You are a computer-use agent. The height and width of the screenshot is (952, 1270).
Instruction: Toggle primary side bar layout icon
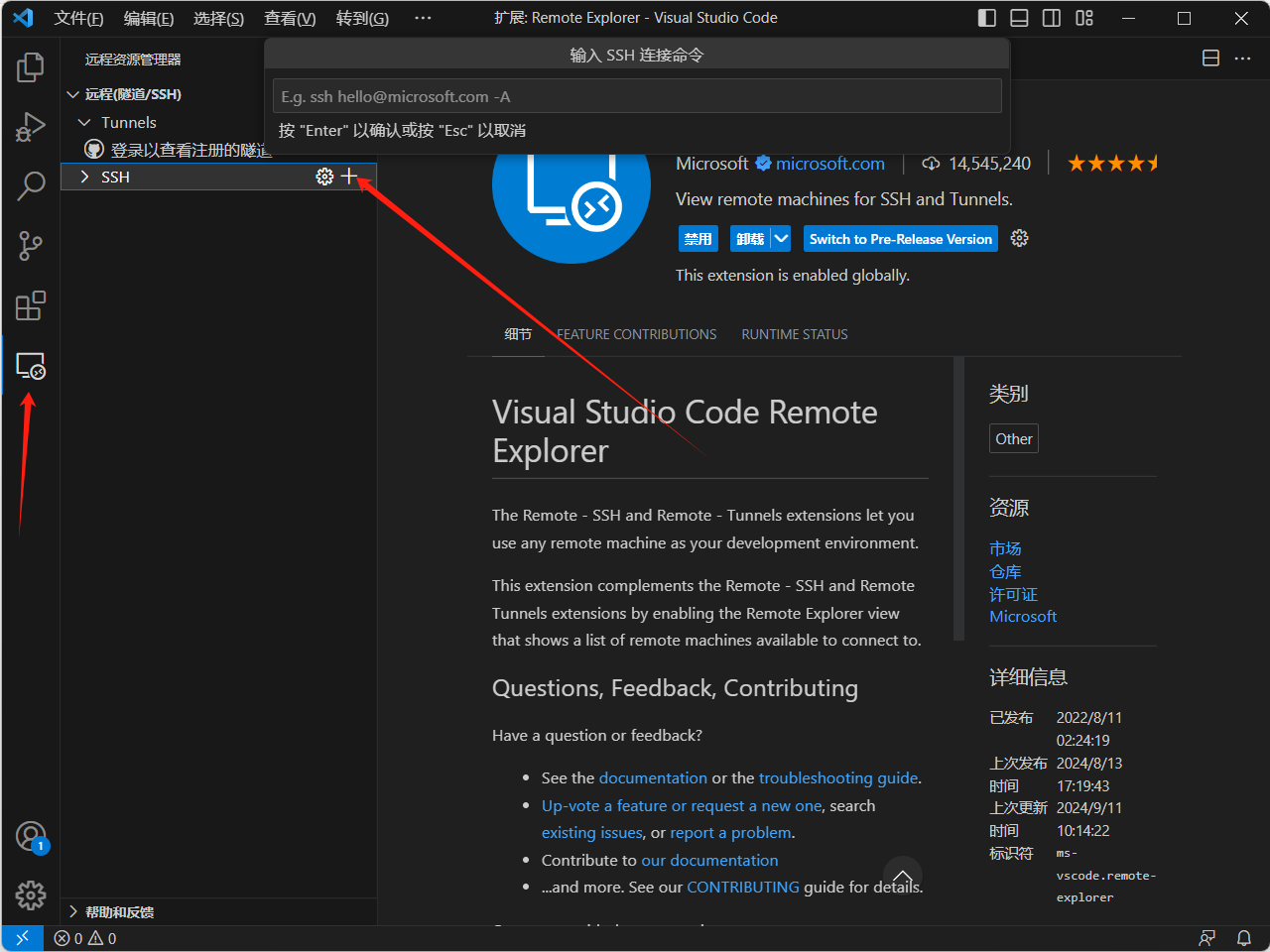pyautogui.click(x=987, y=18)
